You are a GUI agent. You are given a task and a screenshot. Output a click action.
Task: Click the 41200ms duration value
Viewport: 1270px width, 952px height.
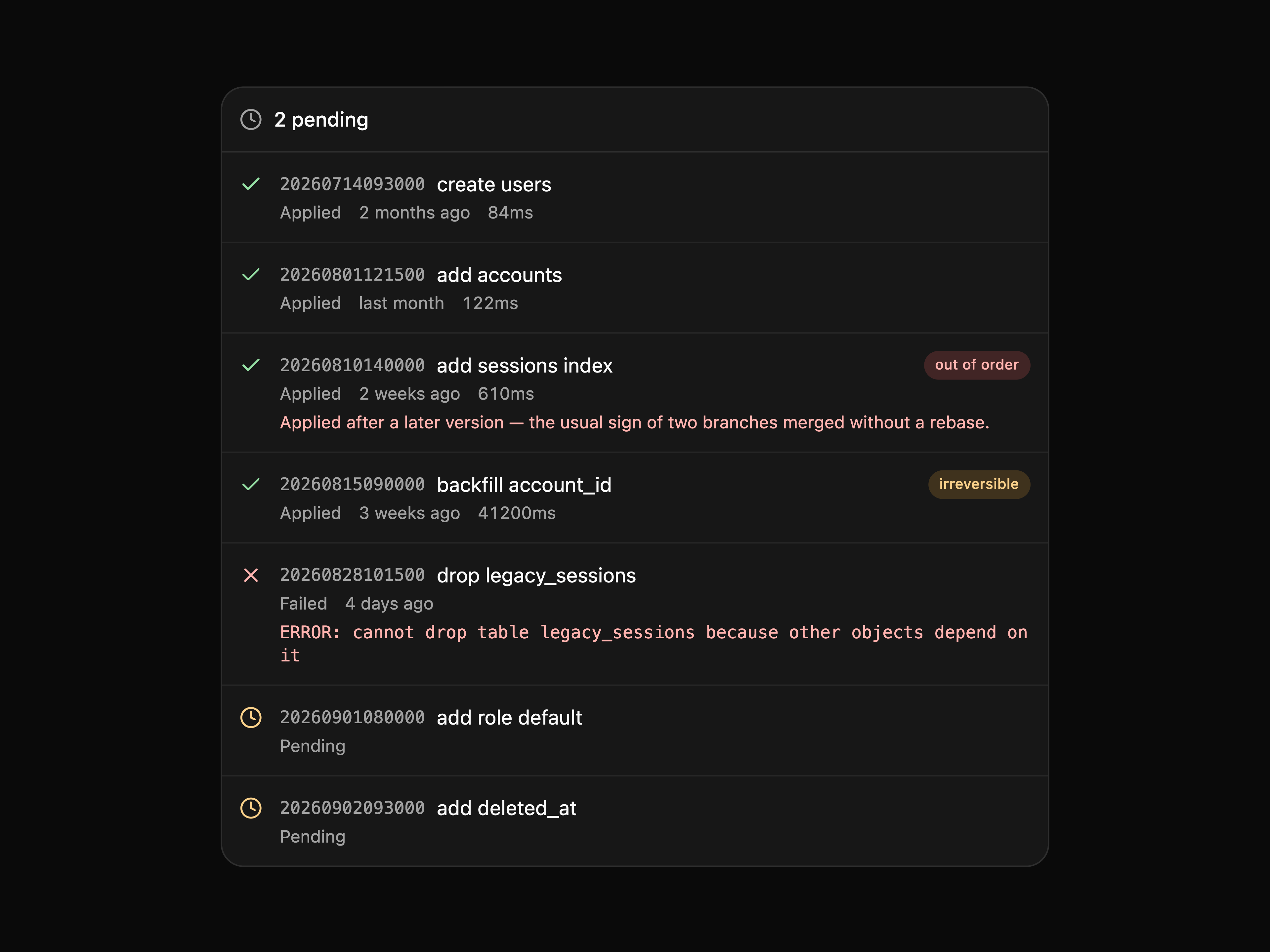click(x=517, y=513)
